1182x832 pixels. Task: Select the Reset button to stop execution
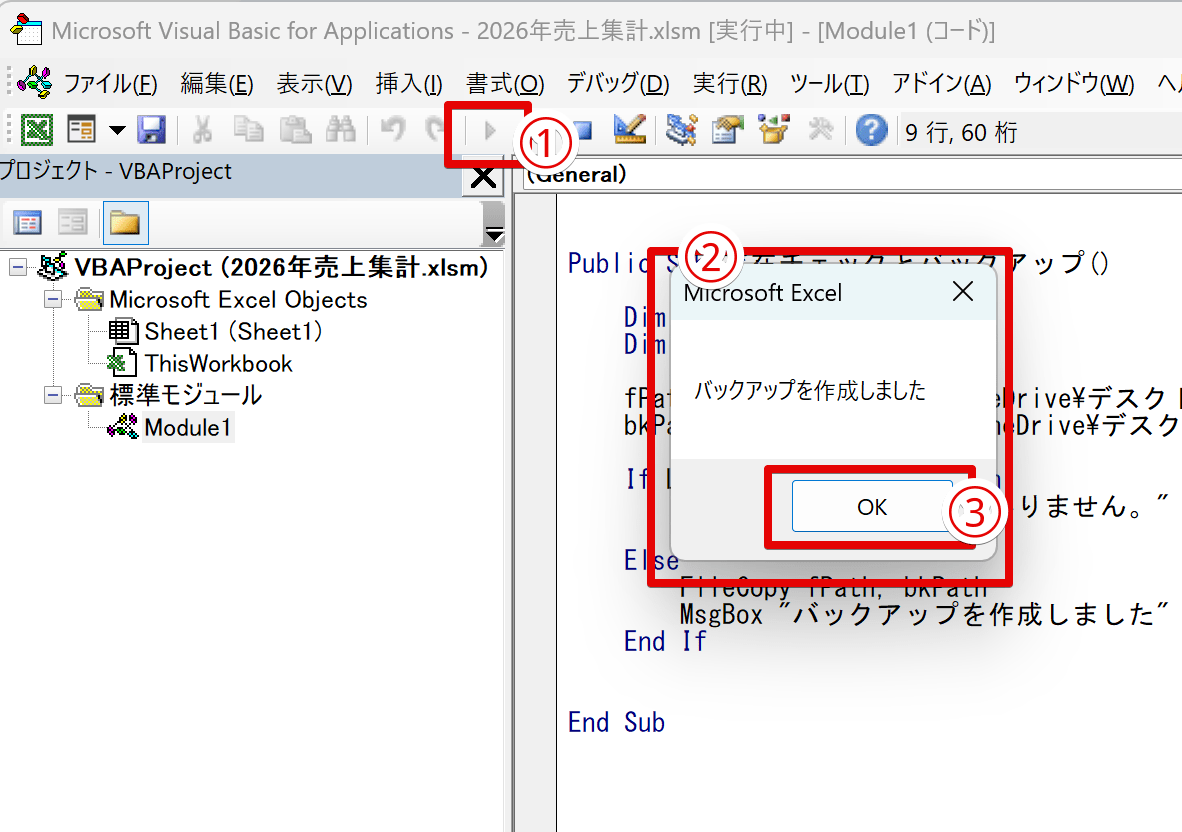tap(582, 131)
